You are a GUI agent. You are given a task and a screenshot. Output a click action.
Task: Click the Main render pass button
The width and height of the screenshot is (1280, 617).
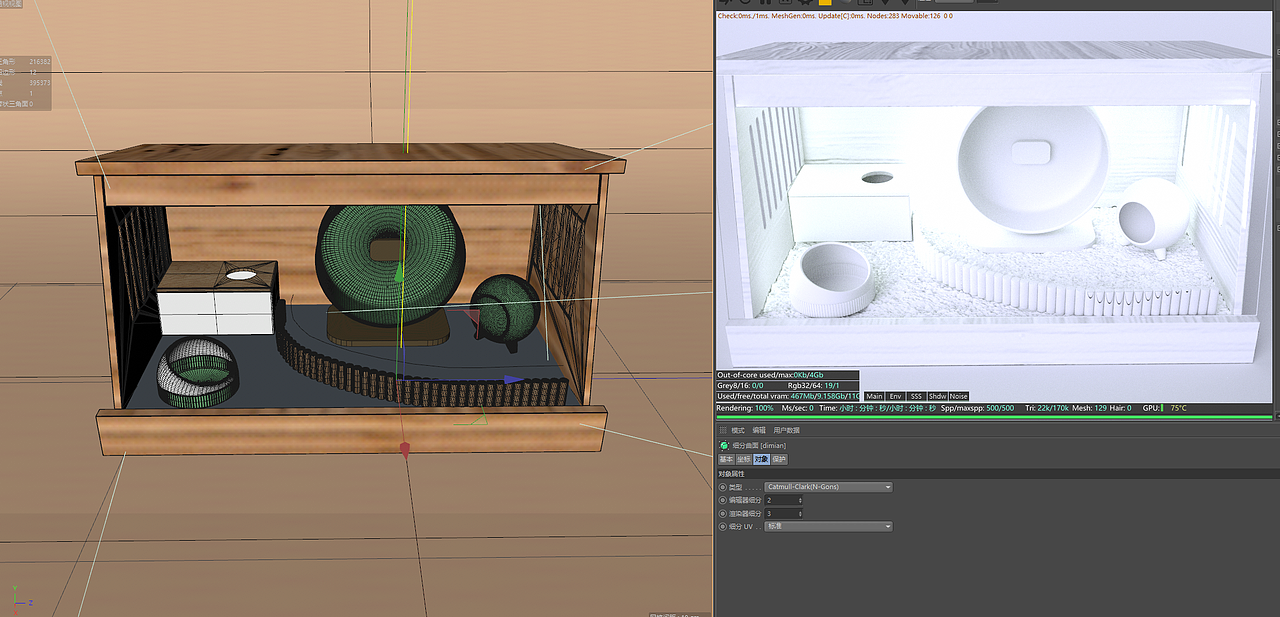[874, 396]
